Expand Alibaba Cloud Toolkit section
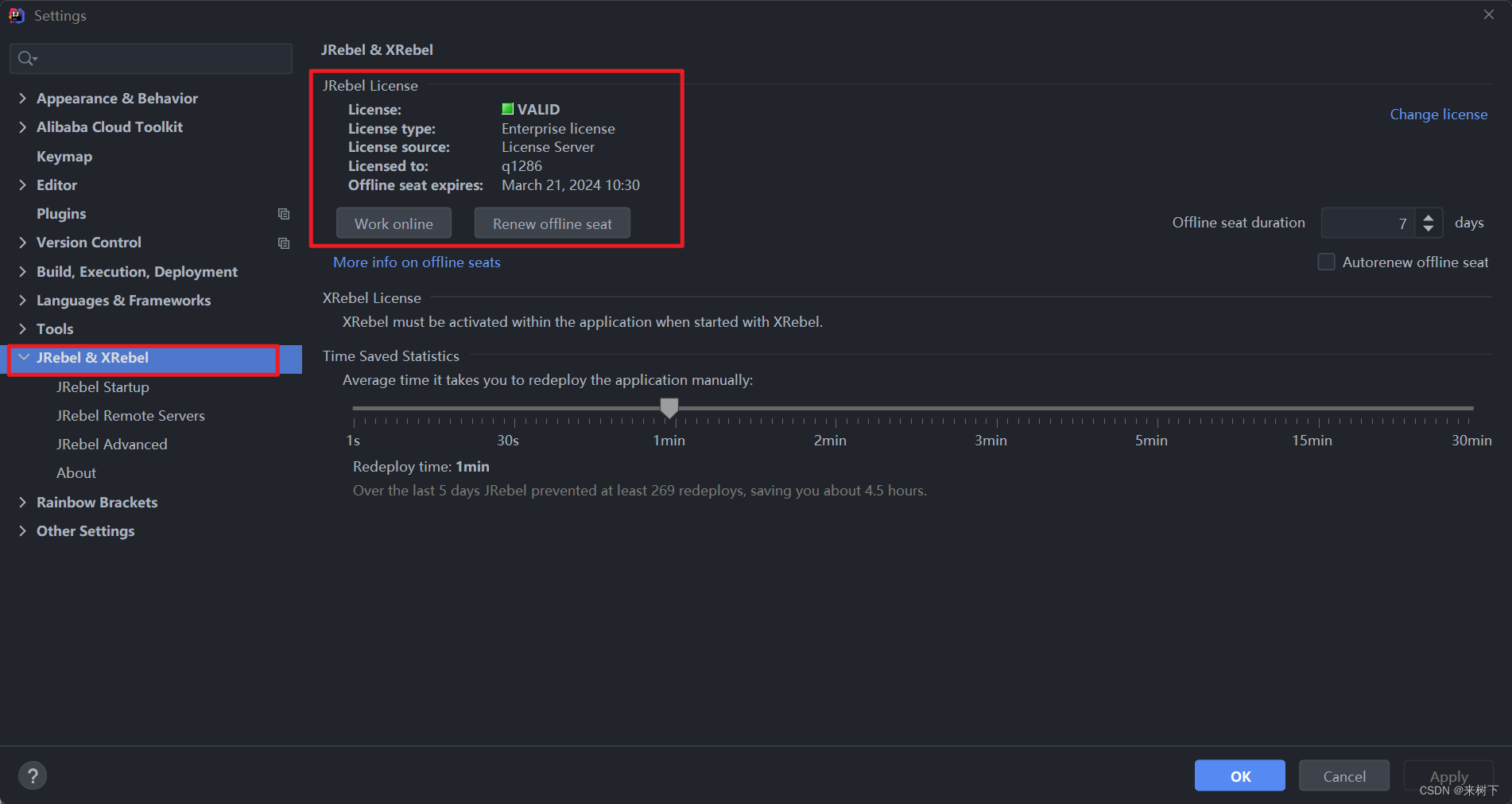The image size is (1512, 804). [22, 127]
